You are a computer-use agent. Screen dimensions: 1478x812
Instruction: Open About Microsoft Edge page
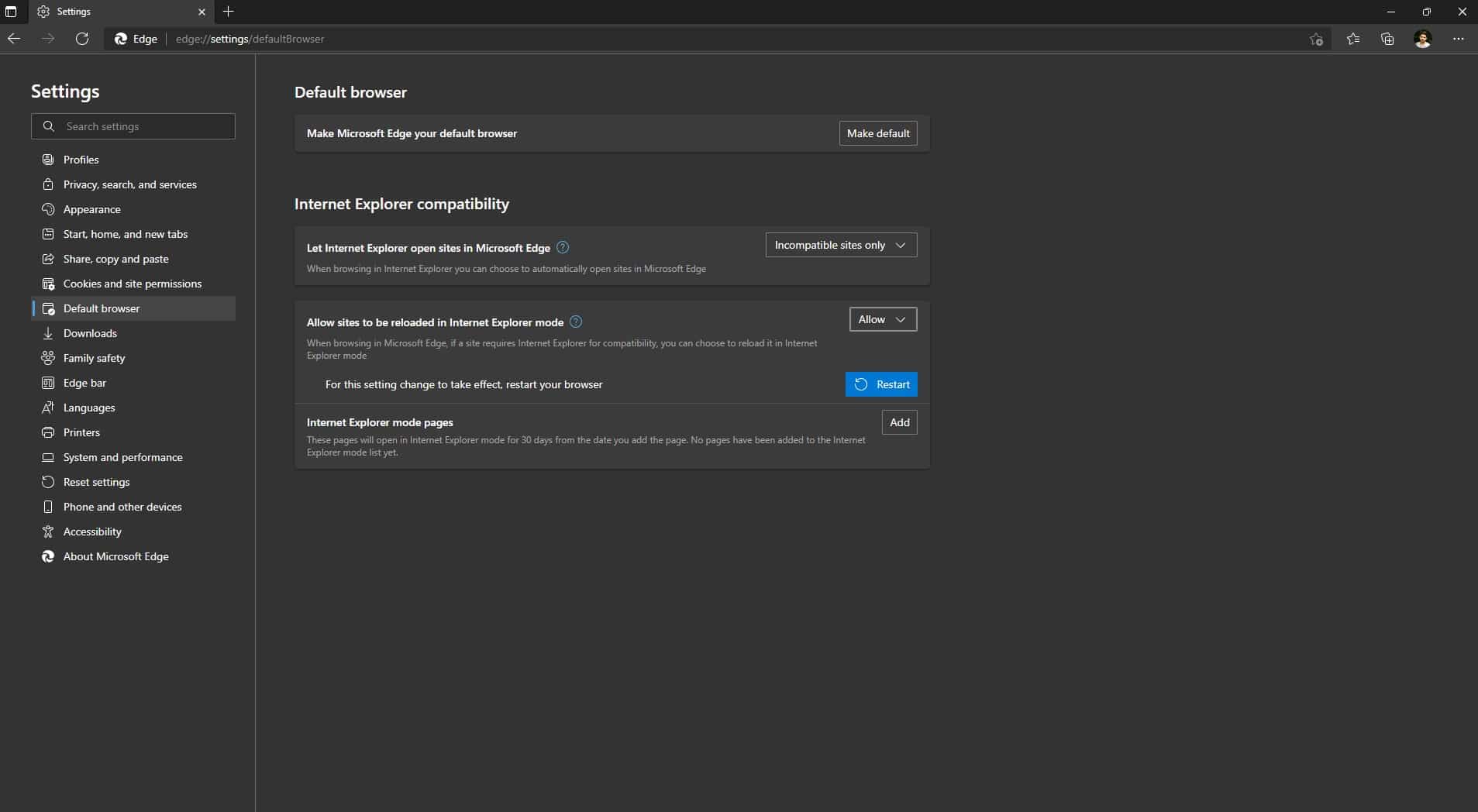pyautogui.click(x=133, y=556)
